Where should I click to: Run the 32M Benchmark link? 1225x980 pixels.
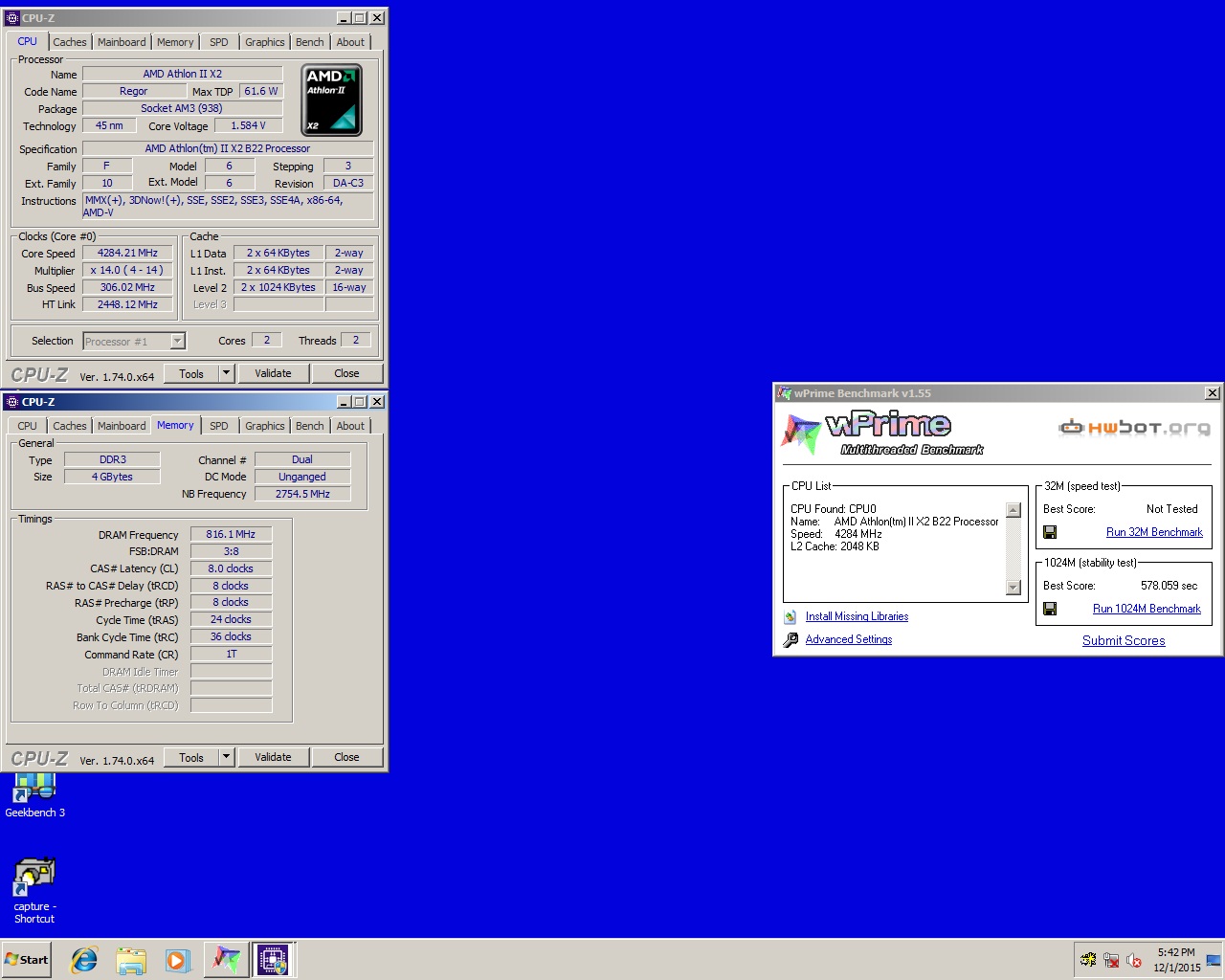[x=1154, y=532]
